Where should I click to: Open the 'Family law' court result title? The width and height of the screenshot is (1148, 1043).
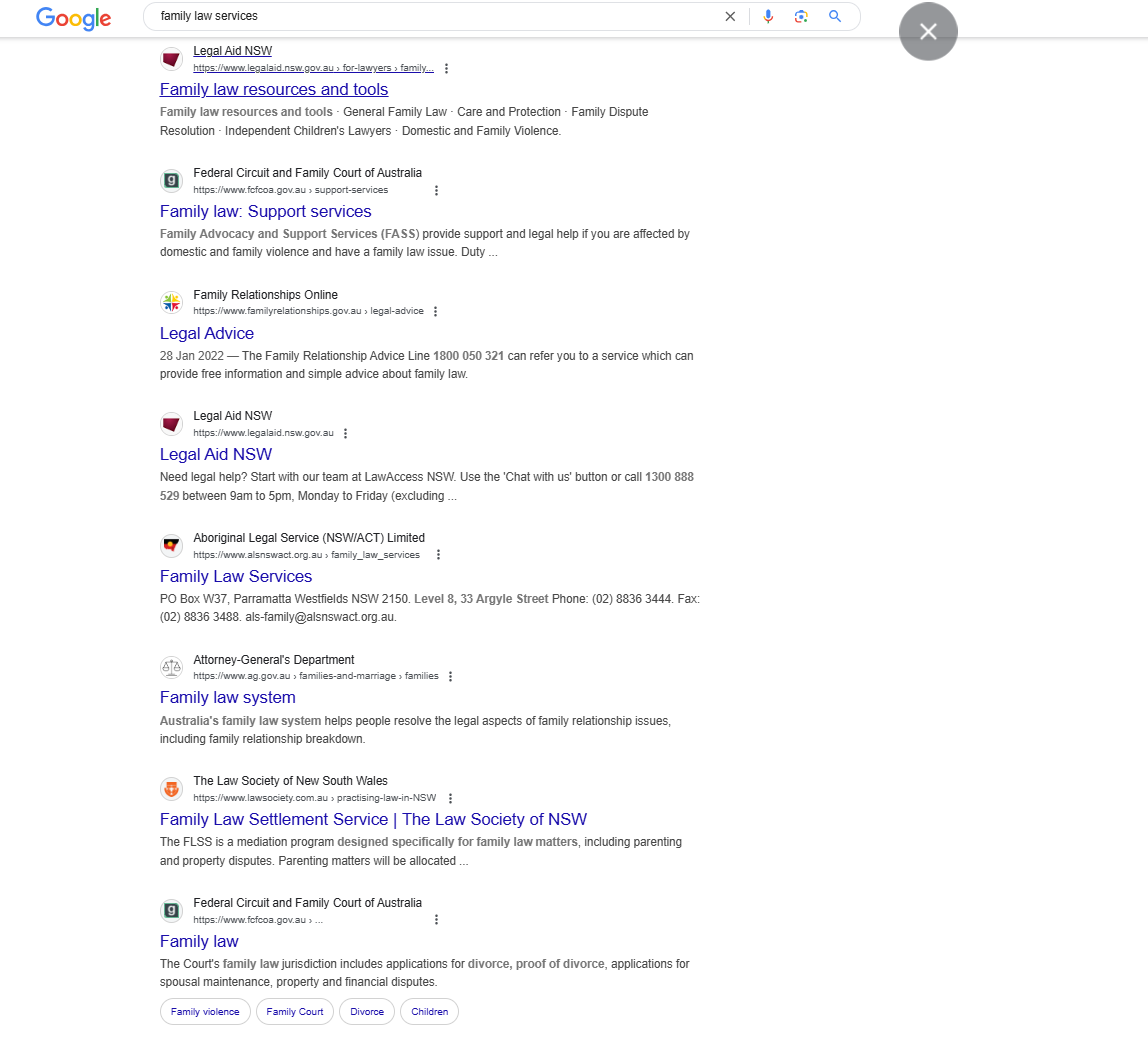(199, 941)
